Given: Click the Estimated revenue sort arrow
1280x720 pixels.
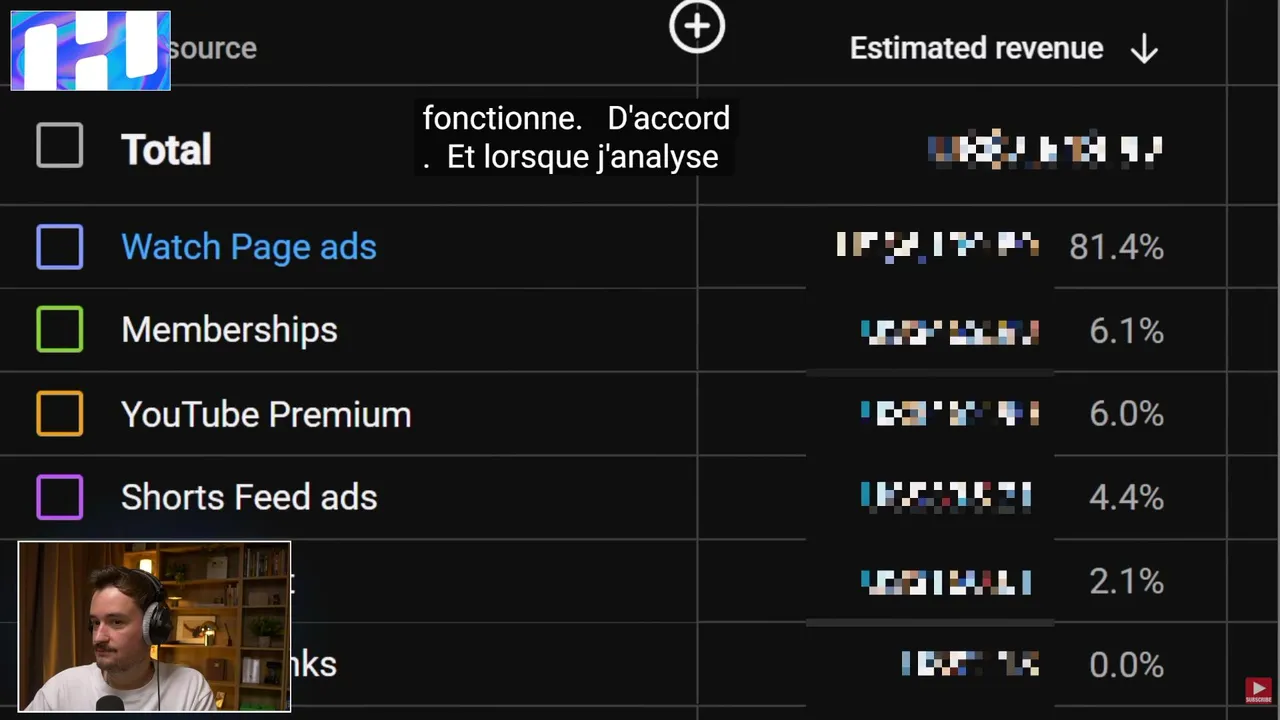Looking at the screenshot, I should click(1144, 49).
